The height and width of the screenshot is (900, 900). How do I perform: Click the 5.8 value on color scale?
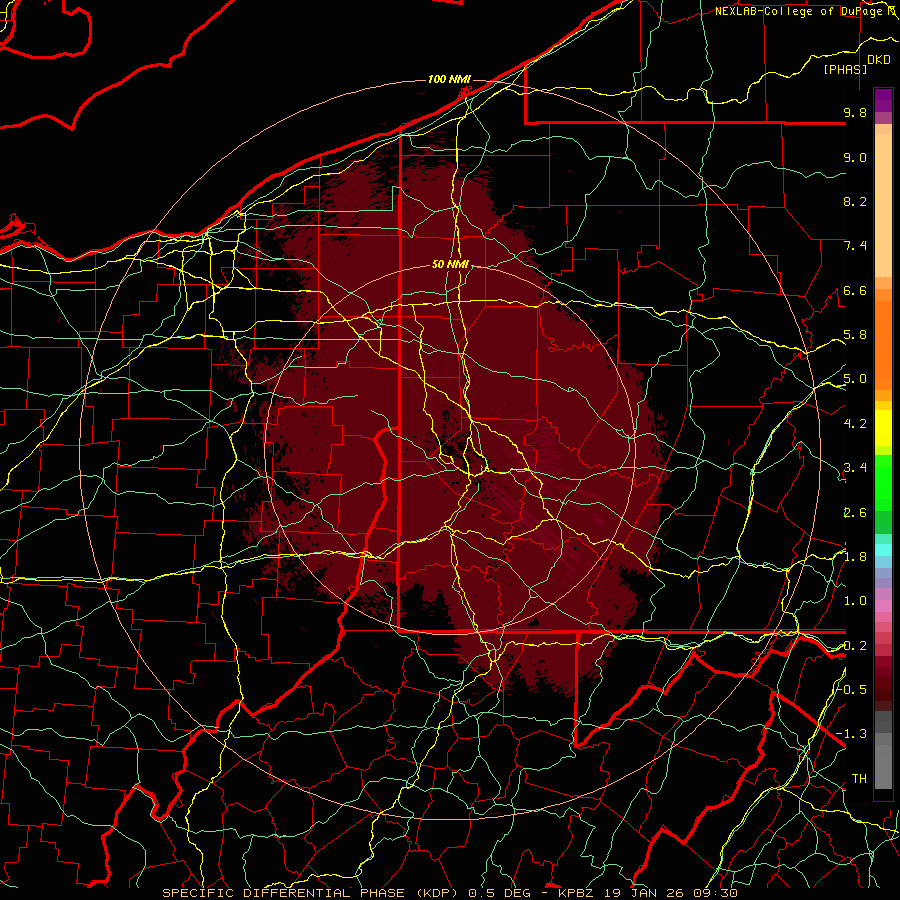[x=855, y=335]
